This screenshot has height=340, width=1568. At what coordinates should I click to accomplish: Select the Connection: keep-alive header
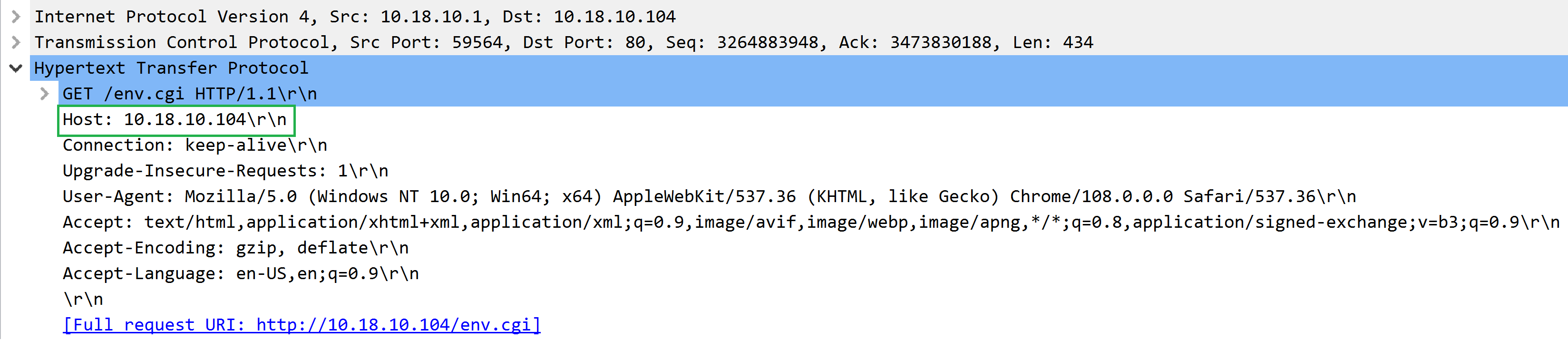tap(195, 145)
